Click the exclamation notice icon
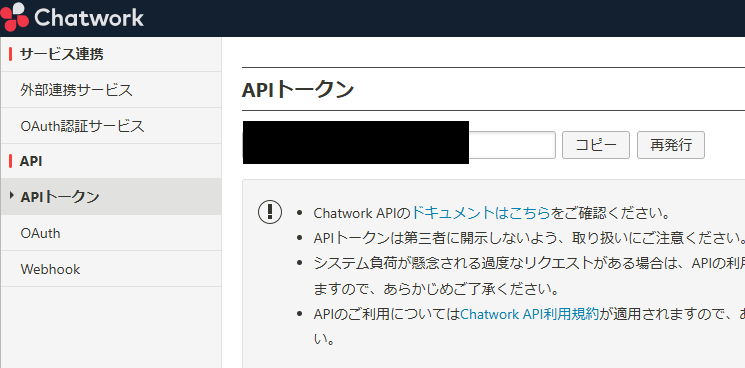 270,211
